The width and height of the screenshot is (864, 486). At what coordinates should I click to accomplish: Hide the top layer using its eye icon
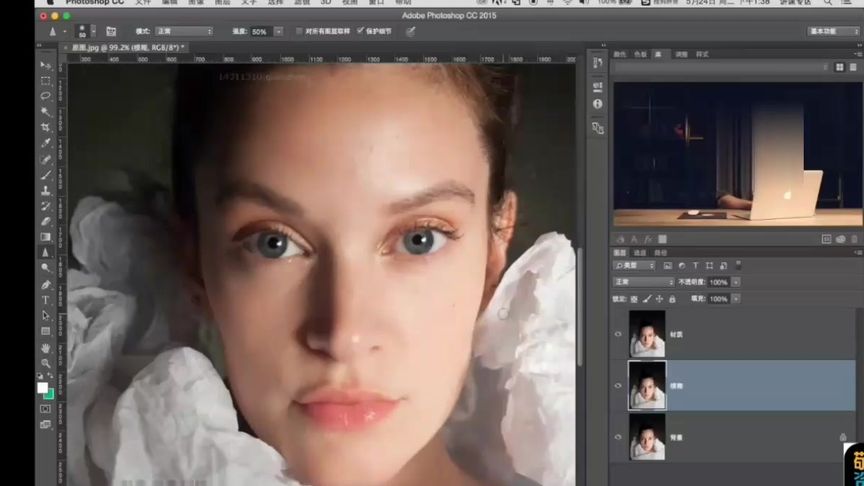(x=618, y=334)
